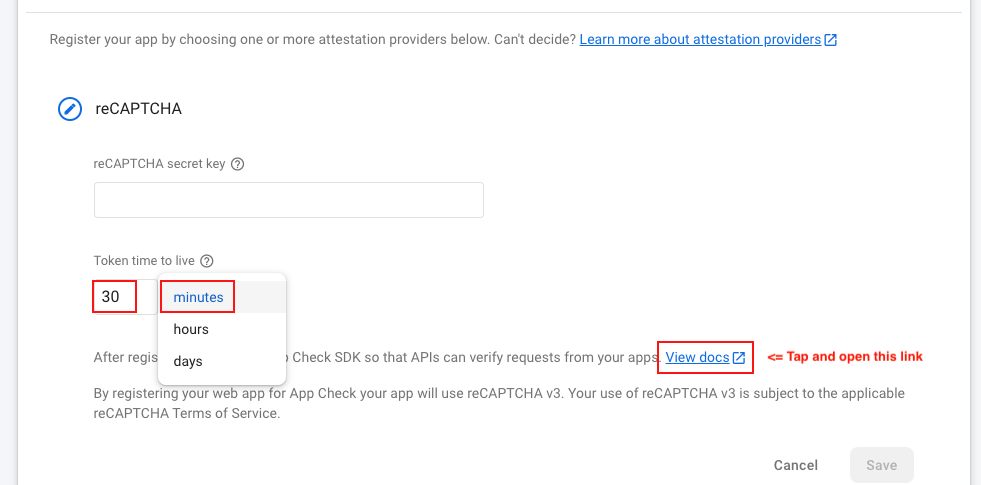981x485 pixels.
Task: Open Learn more about attestation providers link
Action: pyautogui.click(x=700, y=40)
